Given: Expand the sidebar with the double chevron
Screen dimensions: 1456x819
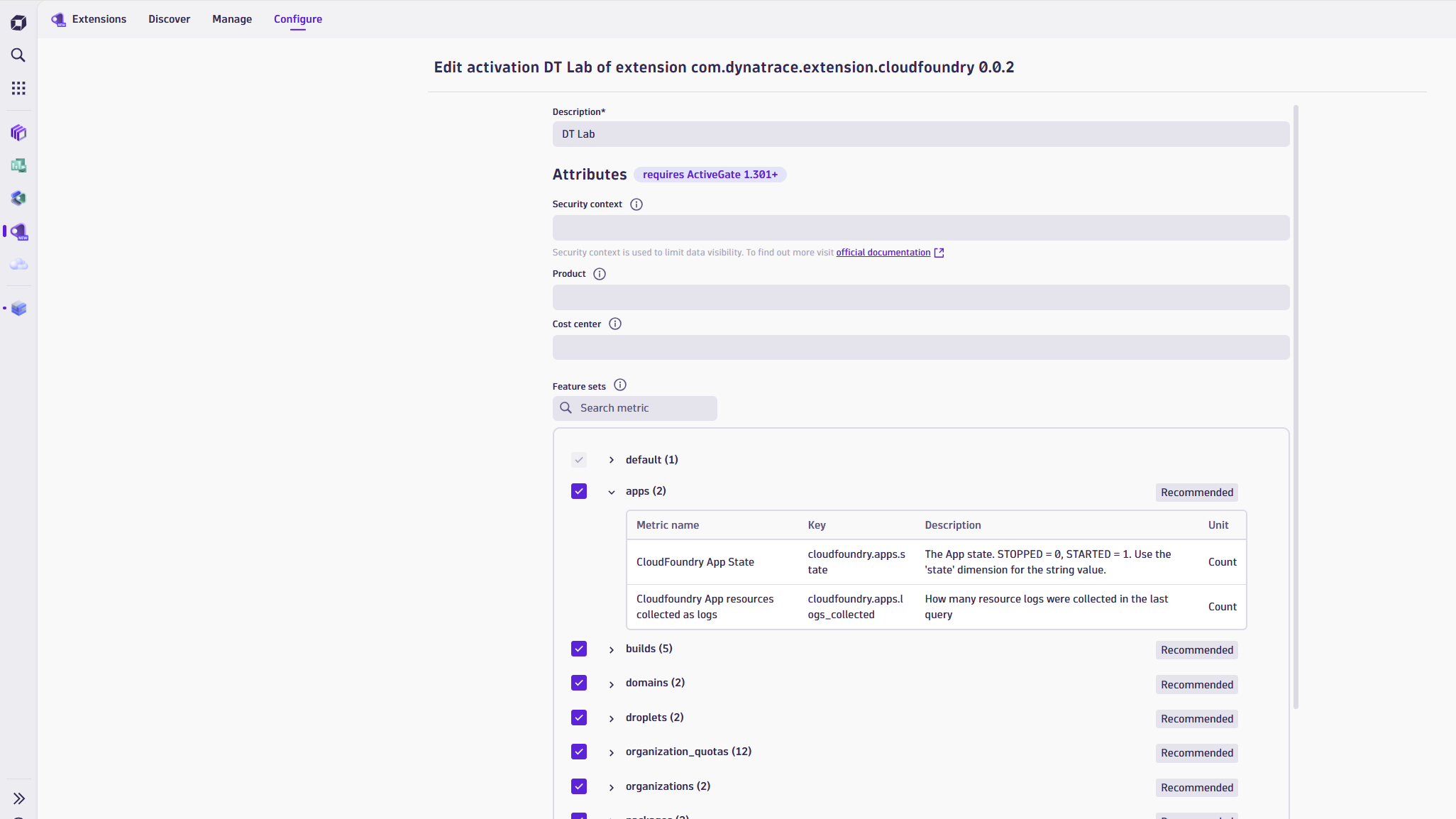Looking at the screenshot, I should [18, 798].
